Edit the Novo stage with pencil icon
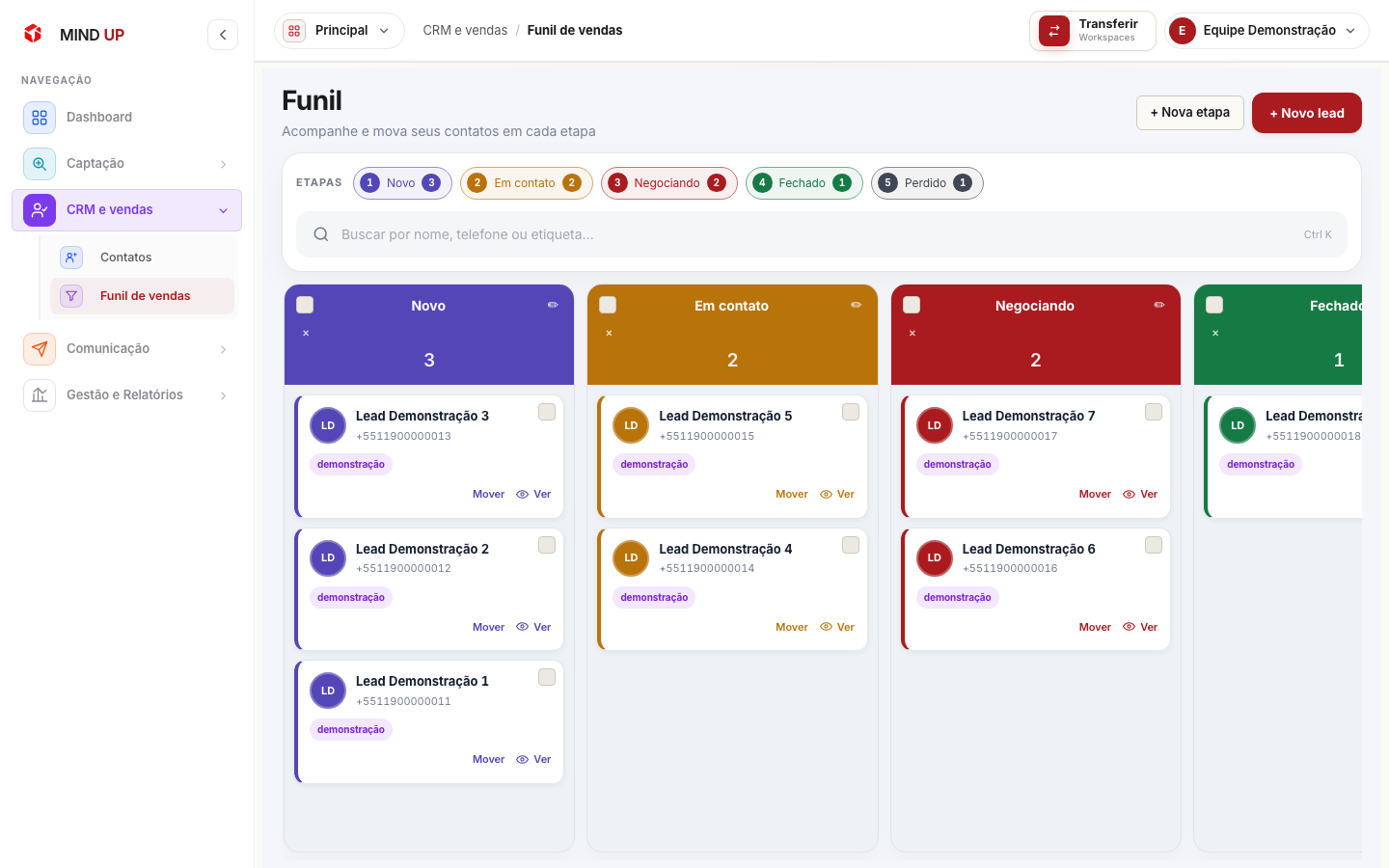The width and height of the screenshot is (1389, 868). (553, 305)
